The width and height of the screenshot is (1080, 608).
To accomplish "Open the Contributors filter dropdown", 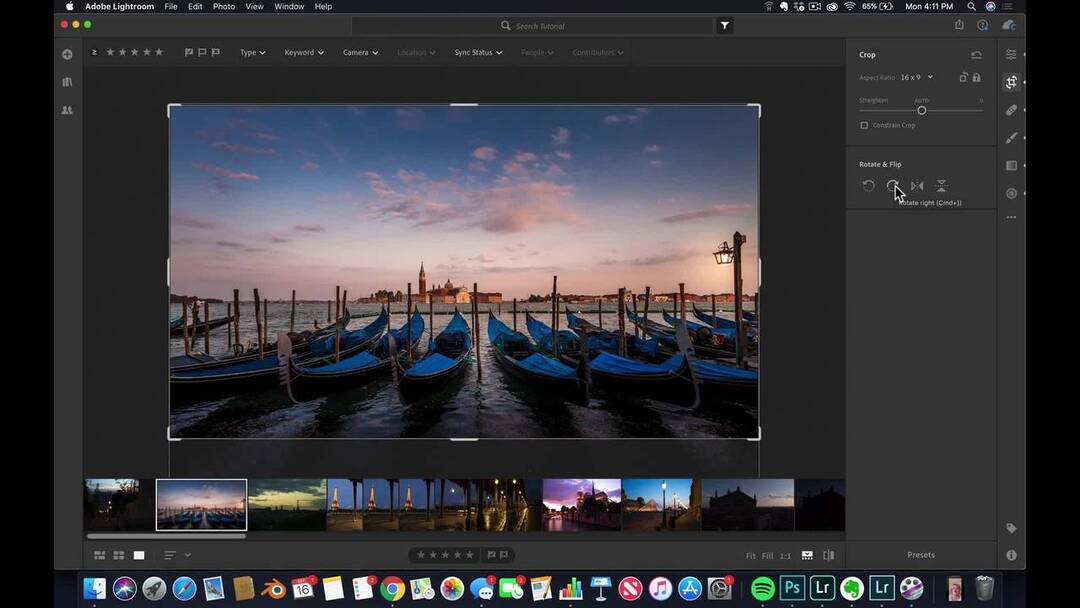I will click(x=597, y=52).
